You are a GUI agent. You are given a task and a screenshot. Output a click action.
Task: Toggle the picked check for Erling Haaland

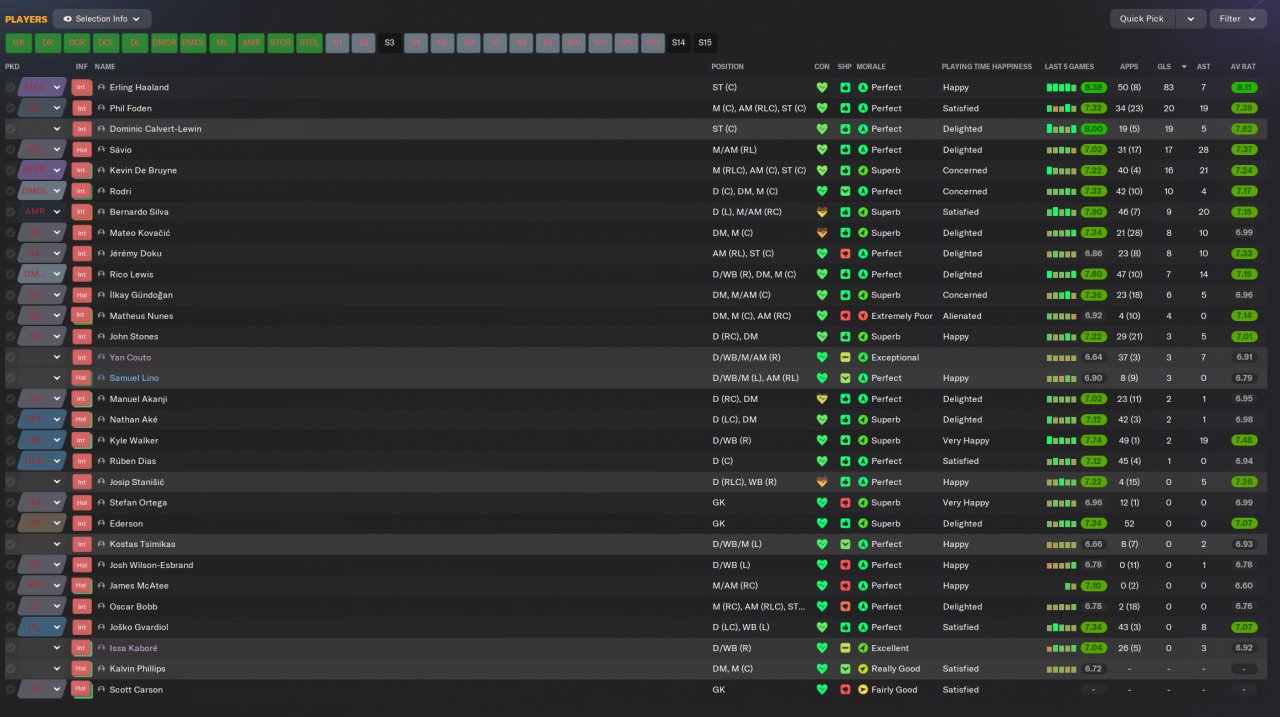pyautogui.click(x=10, y=88)
